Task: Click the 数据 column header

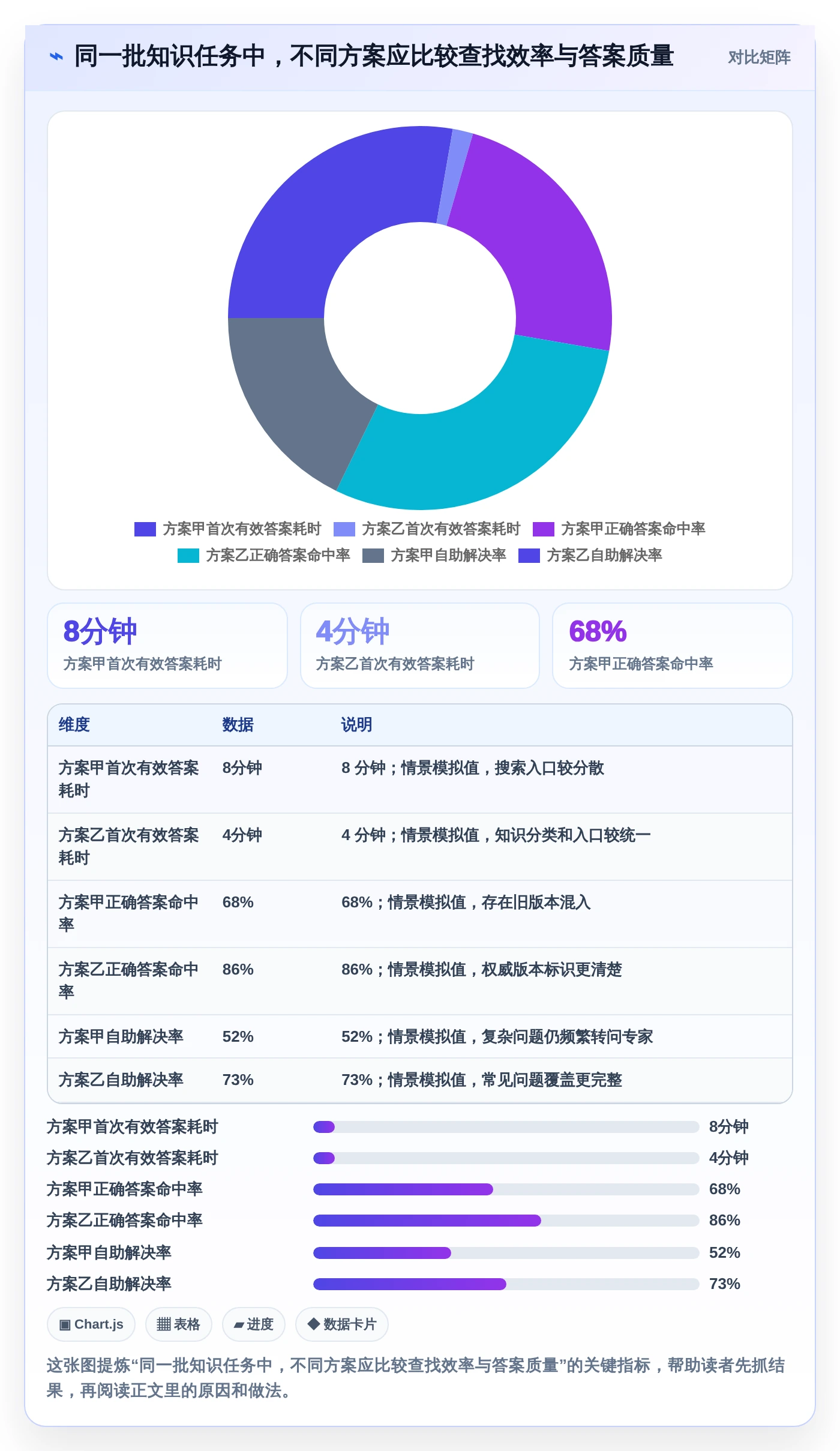Action: click(238, 725)
